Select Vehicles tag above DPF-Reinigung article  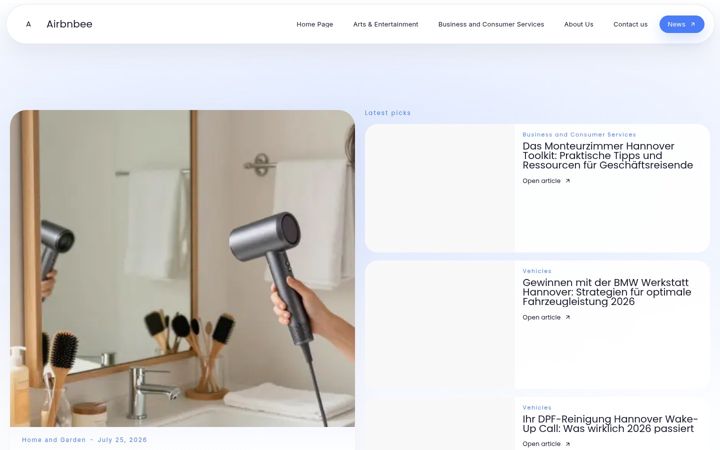[537, 407]
